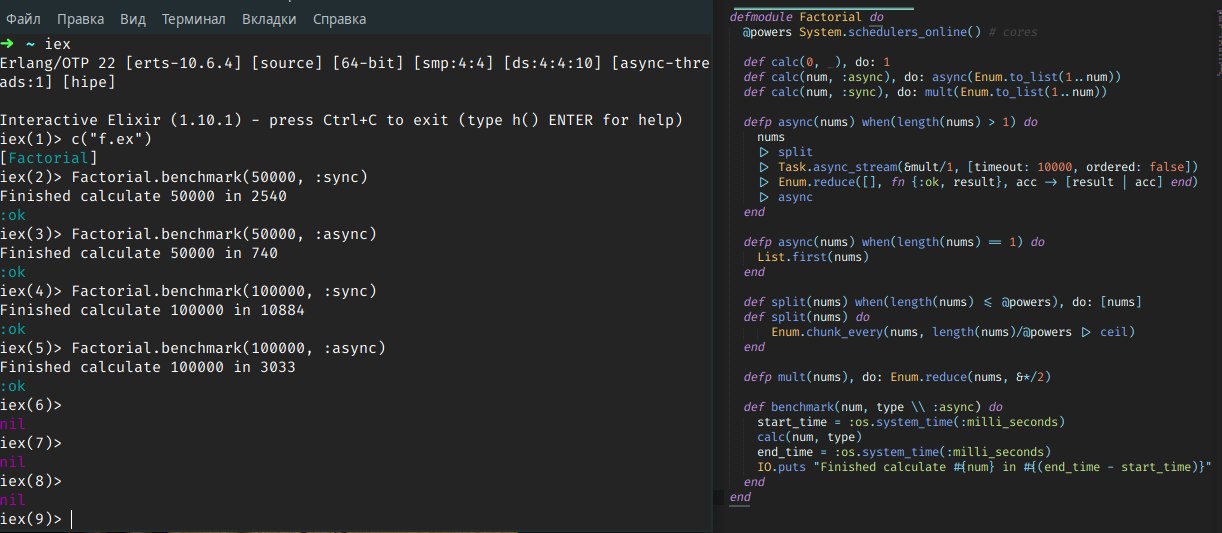Click 'Finished calculate 100000 in 3033' line
This screenshot has width=1222, height=533.
coord(148,367)
